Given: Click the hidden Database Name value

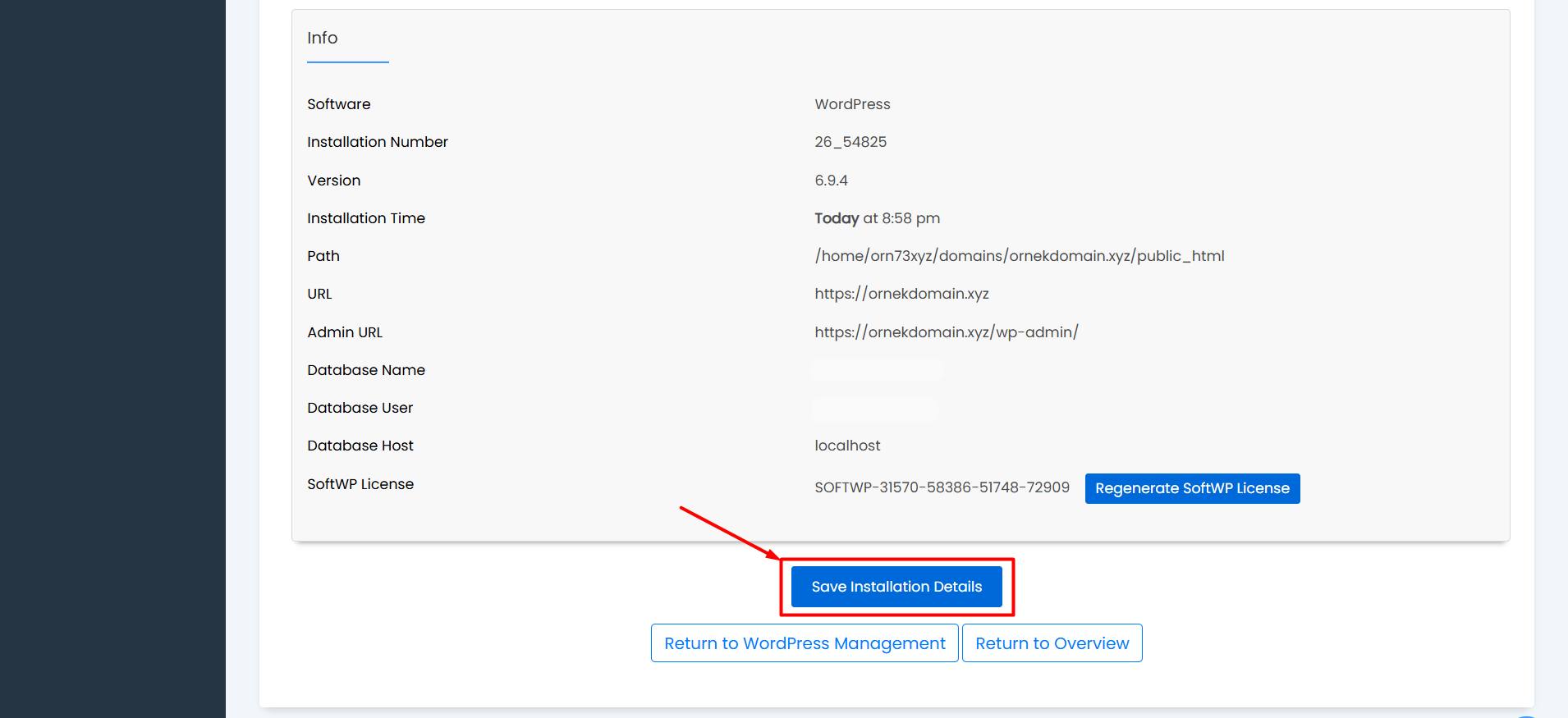Looking at the screenshot, I should [x=877, y=370].
